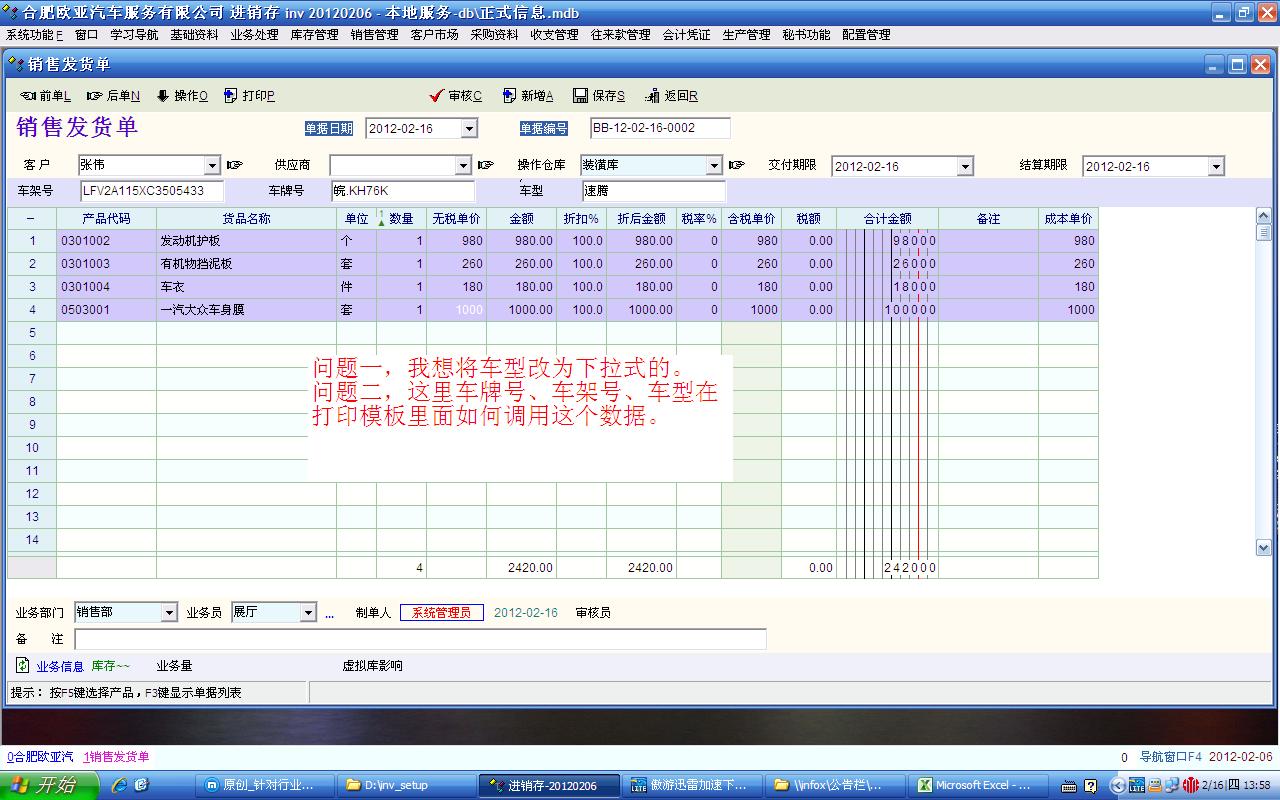
Task: Expand the 业务部门 department dropdown
Action: [168, 613]
